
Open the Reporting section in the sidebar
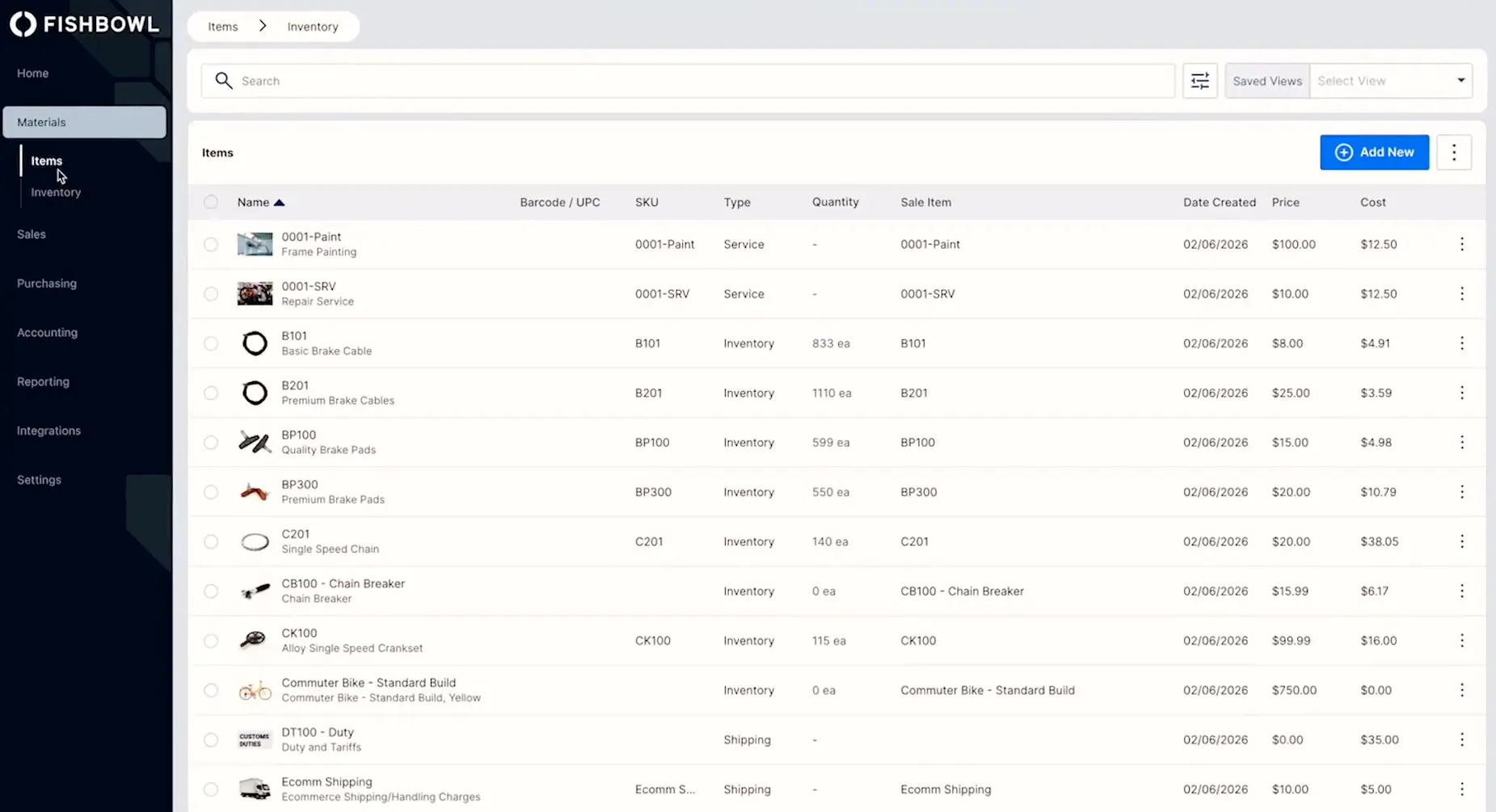[x=42, y=381]
